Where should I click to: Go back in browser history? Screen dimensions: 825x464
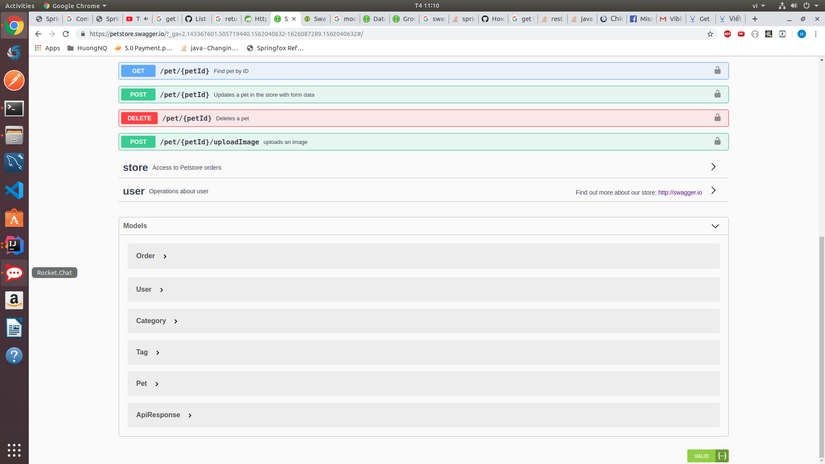click(x=38, y=34)
